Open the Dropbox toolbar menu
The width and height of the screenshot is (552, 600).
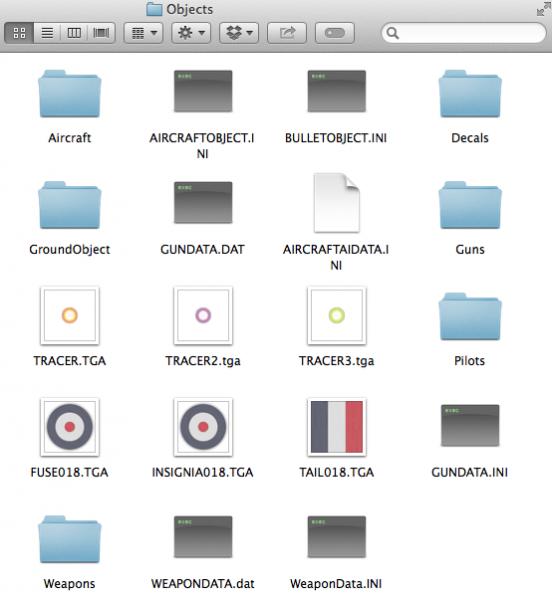pyautogui.click(x=239, y=33)
